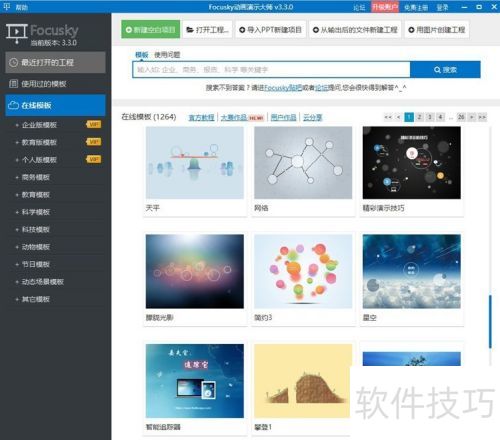The height and width of the screenshot is (440, 500).
Task: Select 使用过的模板 in sidebar
Action: pos(55,84)
